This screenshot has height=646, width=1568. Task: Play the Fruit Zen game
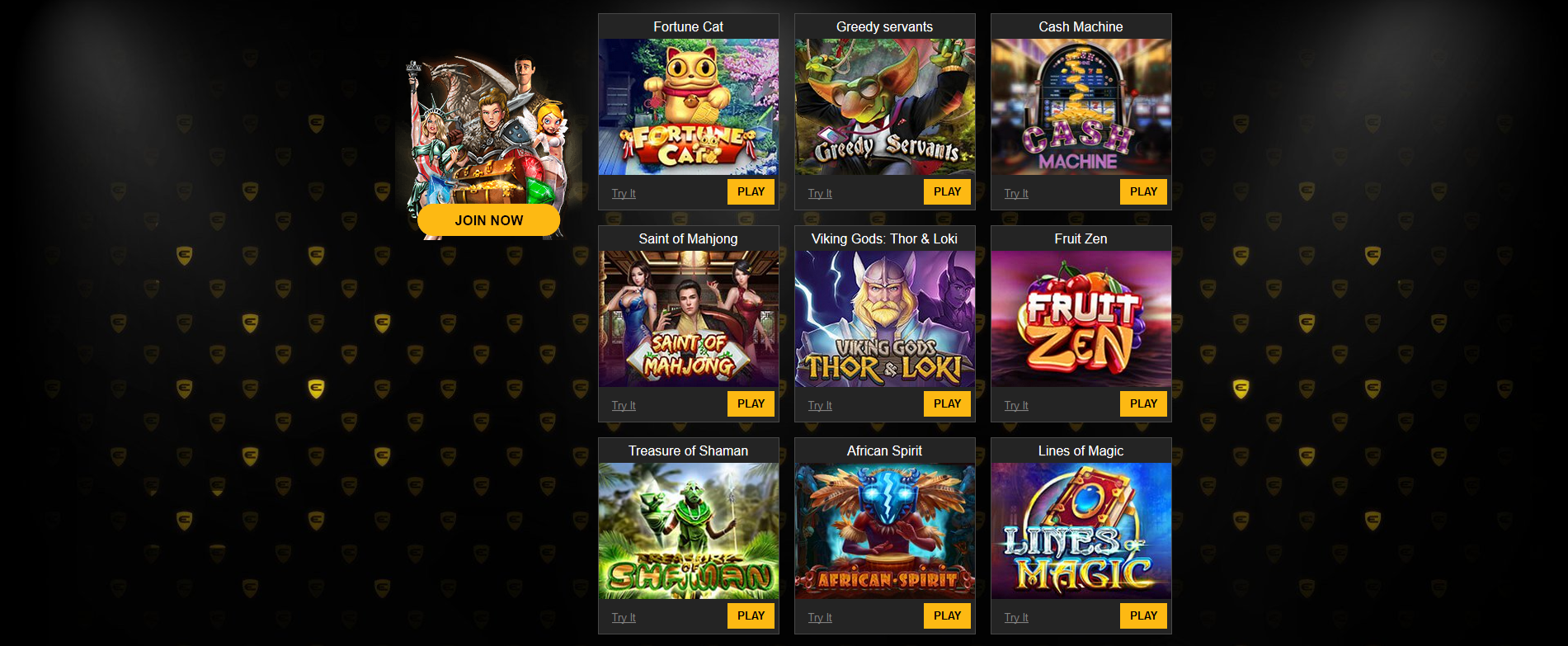(x=1143, y=403)
